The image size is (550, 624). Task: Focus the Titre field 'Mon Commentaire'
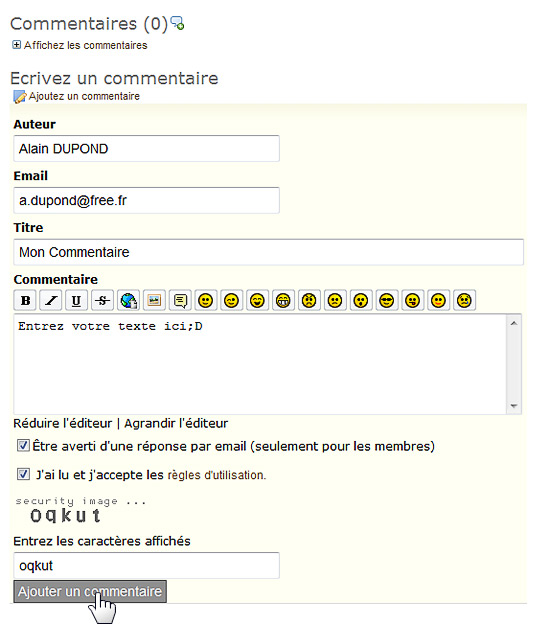tap(269, 252)
